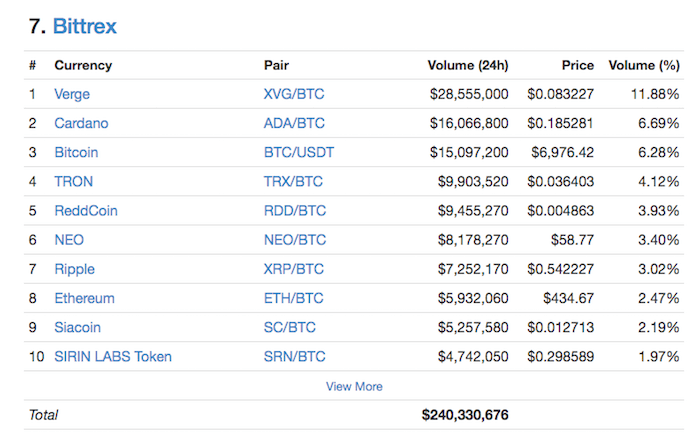
Task: Follow the ETH/BTC pair link
Action: 293,298
